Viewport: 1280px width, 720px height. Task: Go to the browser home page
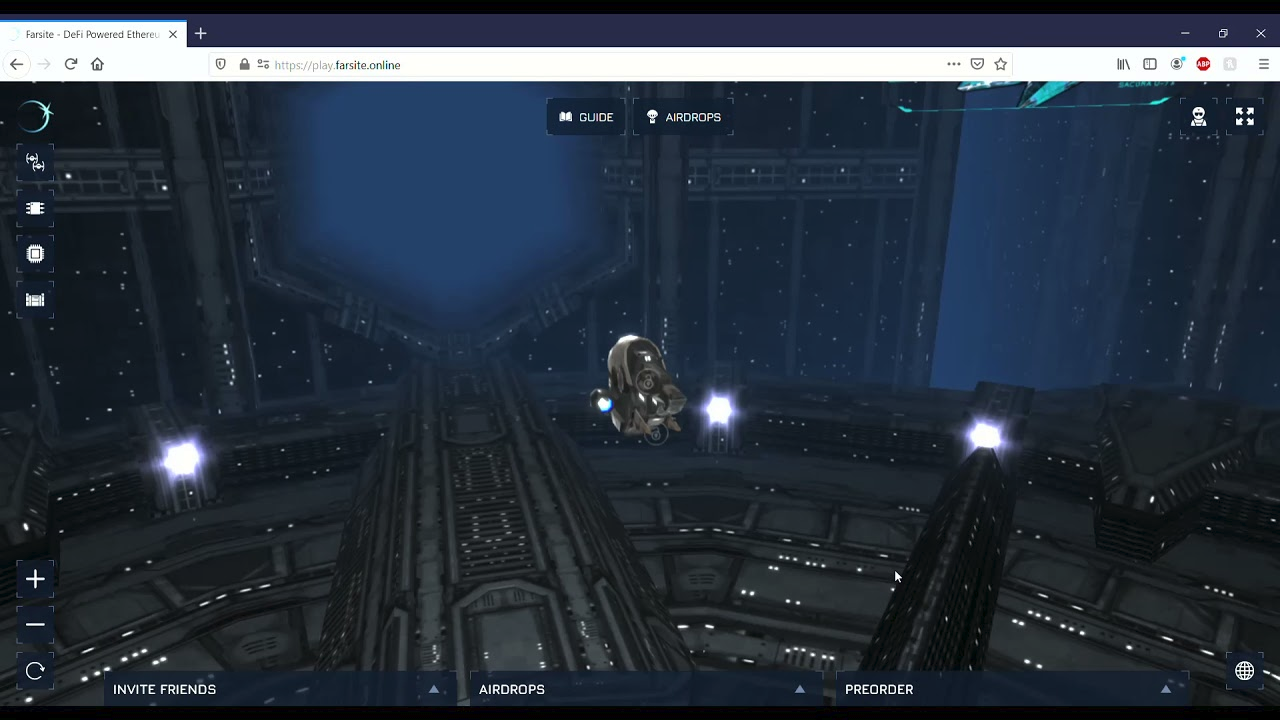97,64
